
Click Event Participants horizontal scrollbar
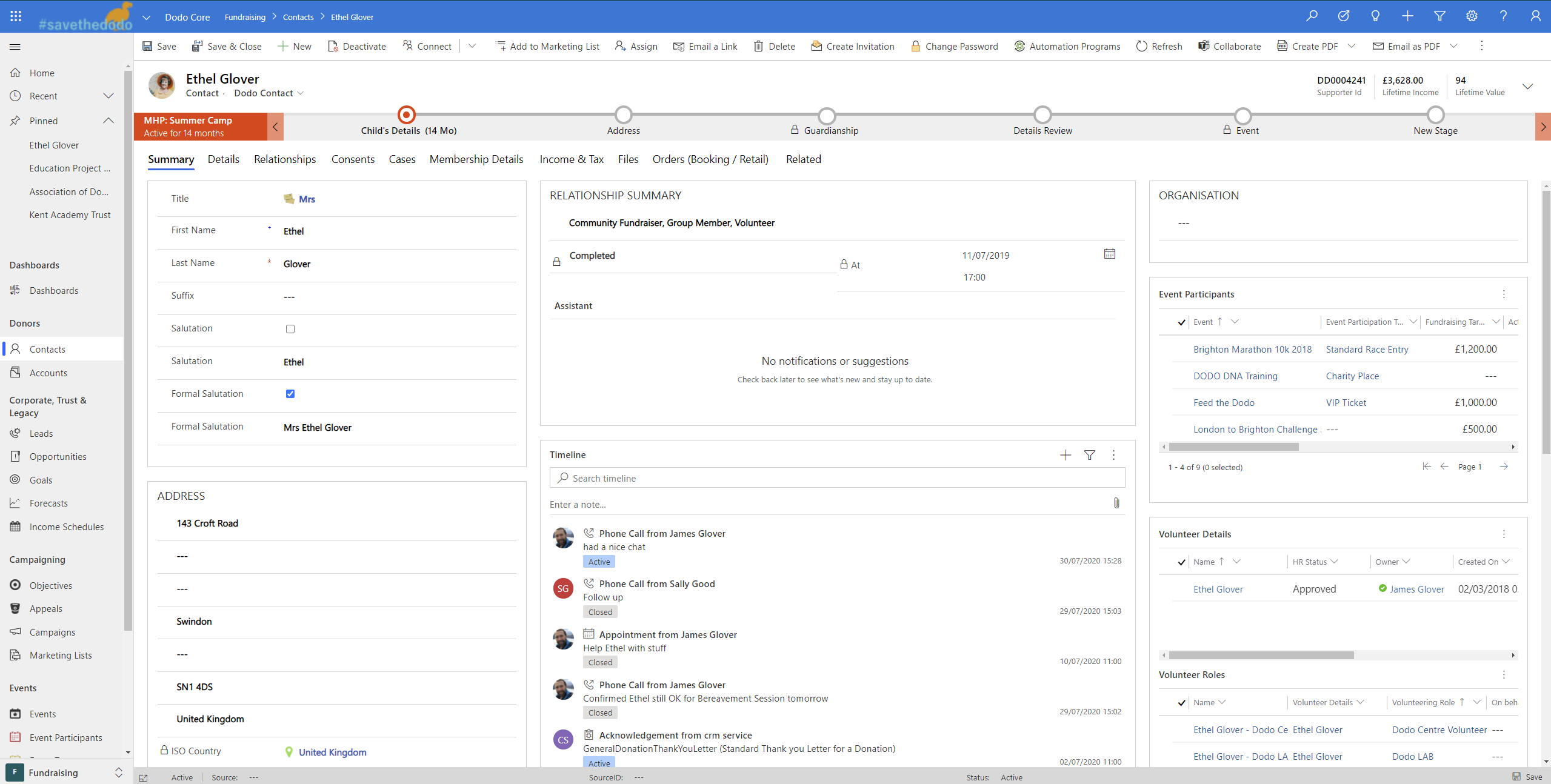click(x=1234, y=447)
